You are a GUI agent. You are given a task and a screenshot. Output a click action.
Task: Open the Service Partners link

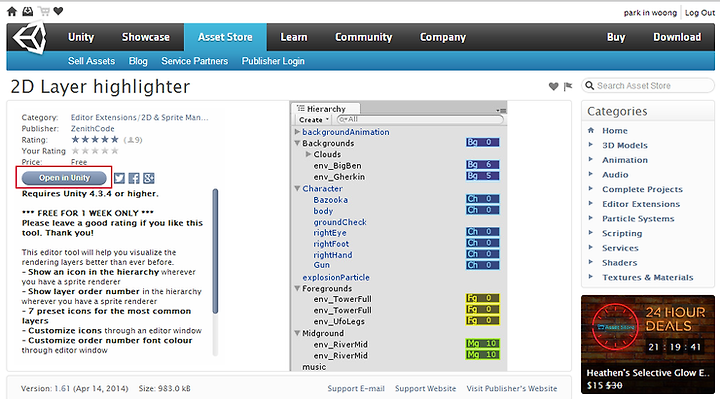click(195, 61)
